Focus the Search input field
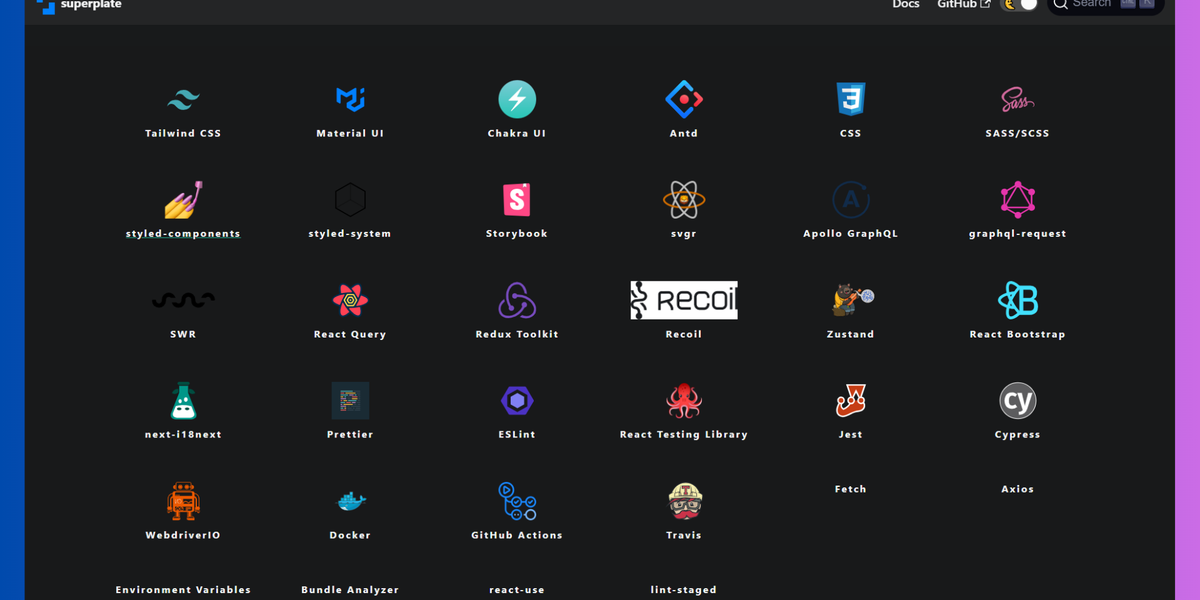The image size is (1200, 600). 1105,5
